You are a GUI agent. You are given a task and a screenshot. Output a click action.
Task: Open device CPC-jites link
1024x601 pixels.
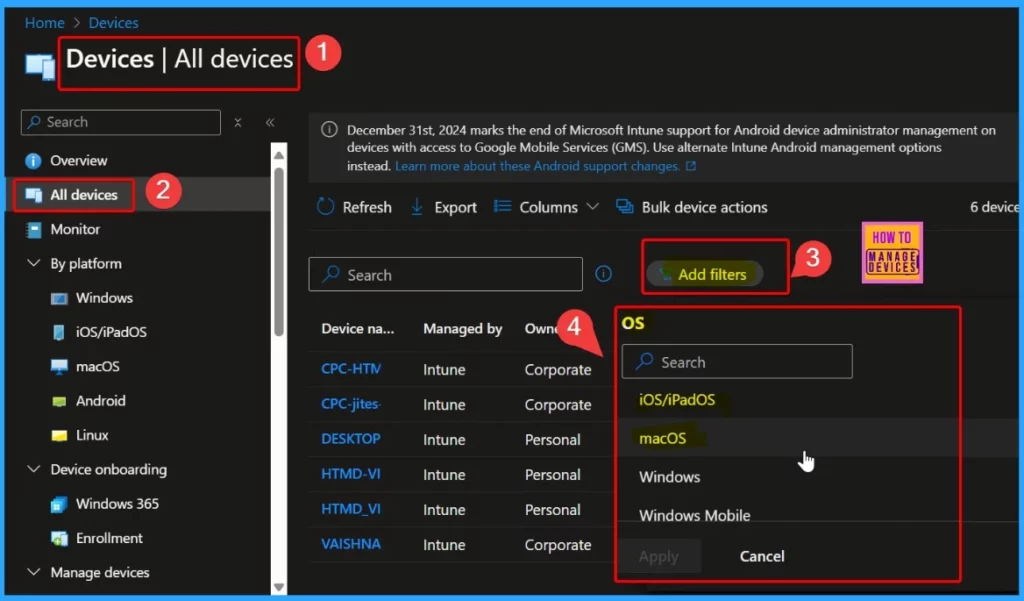(x=351, y=404)
